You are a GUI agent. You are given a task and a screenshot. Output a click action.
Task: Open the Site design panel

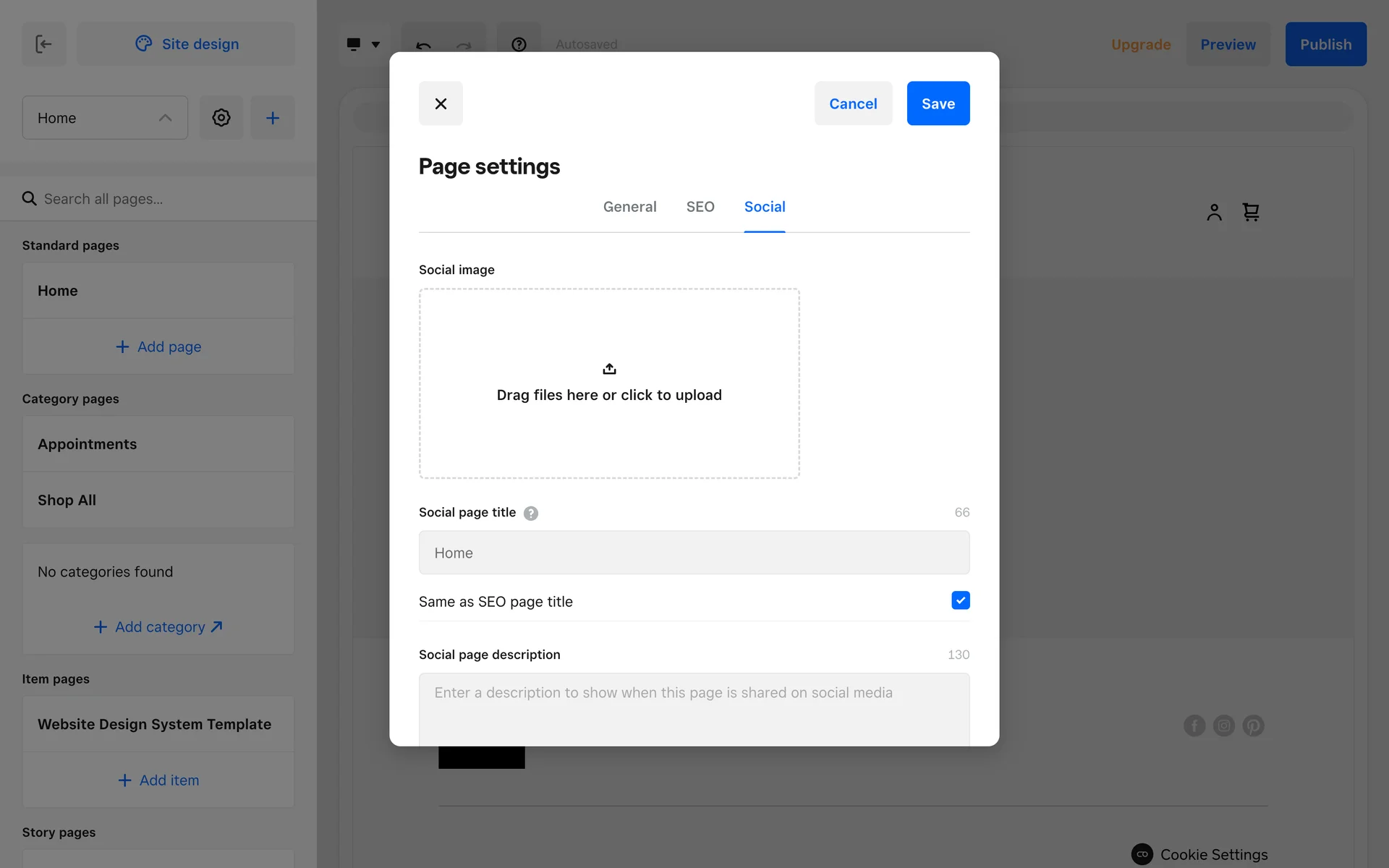pos(186,44)
